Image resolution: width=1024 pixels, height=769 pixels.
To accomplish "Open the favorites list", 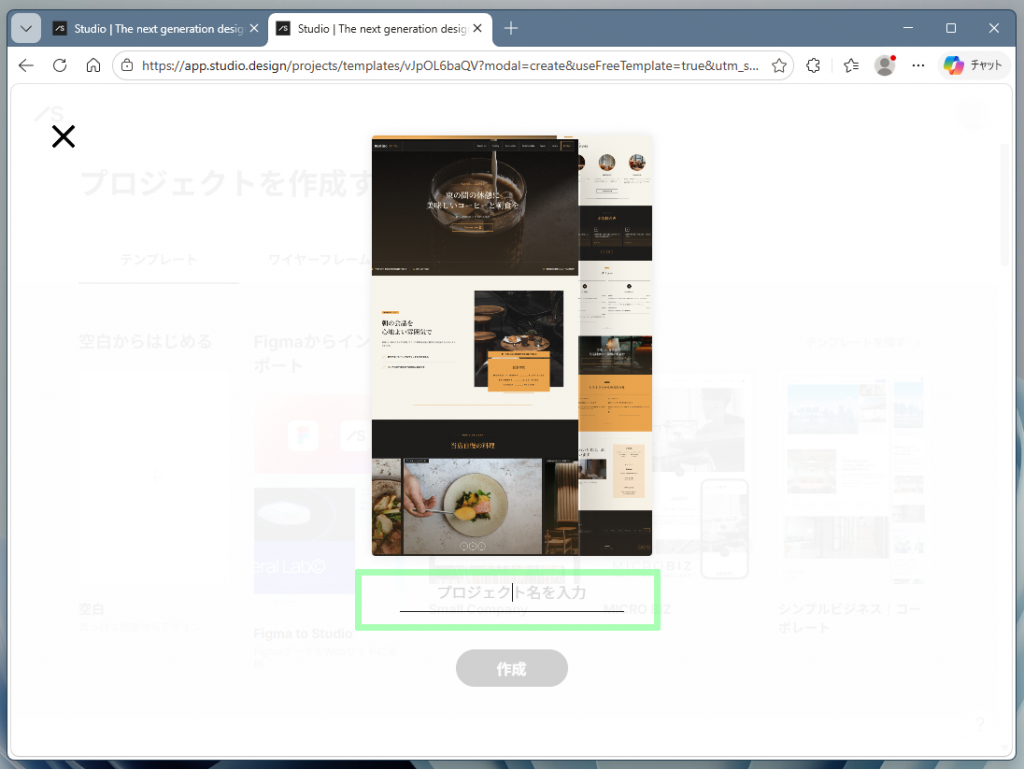I will pyautogui.click(x=851, y=65).
